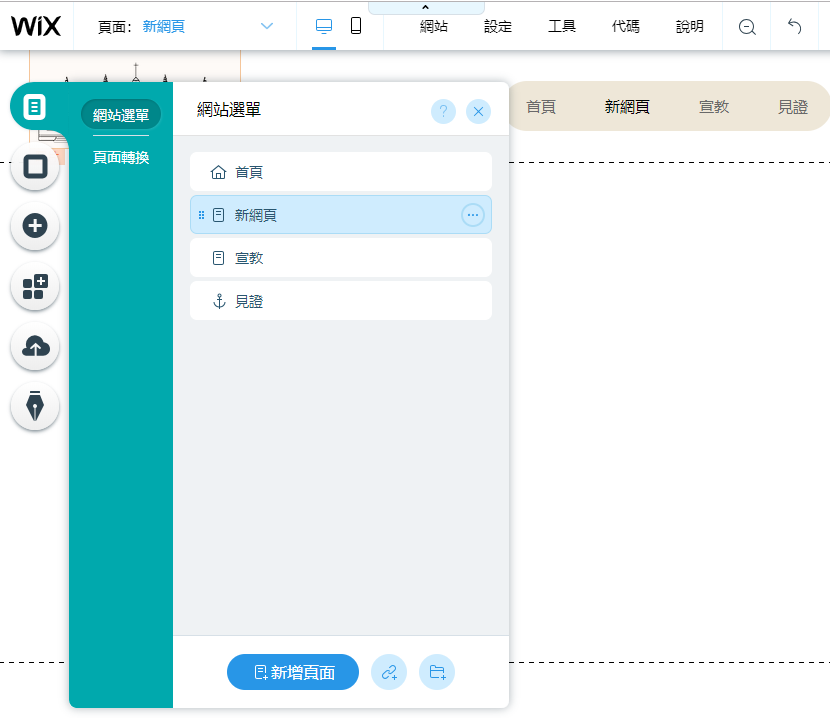The width and height of the screenshot is (830, 718).
Task: Open the 說明 menu
Action: coord(690,26)
